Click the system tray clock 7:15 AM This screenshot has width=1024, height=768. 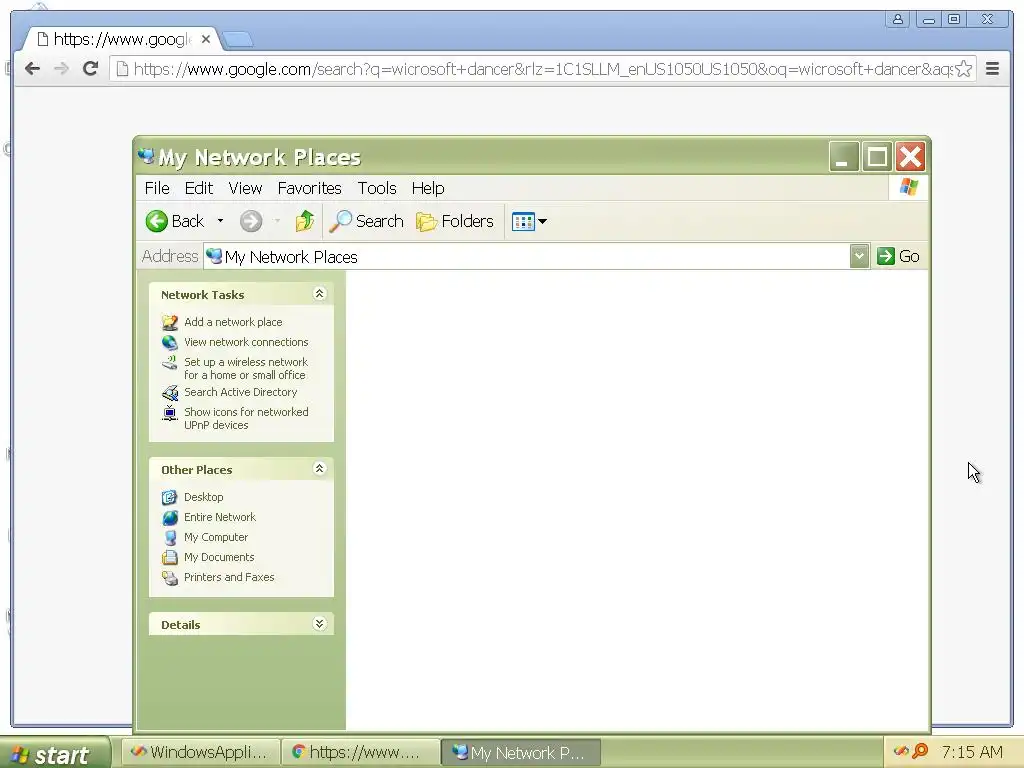click(972, 752)
